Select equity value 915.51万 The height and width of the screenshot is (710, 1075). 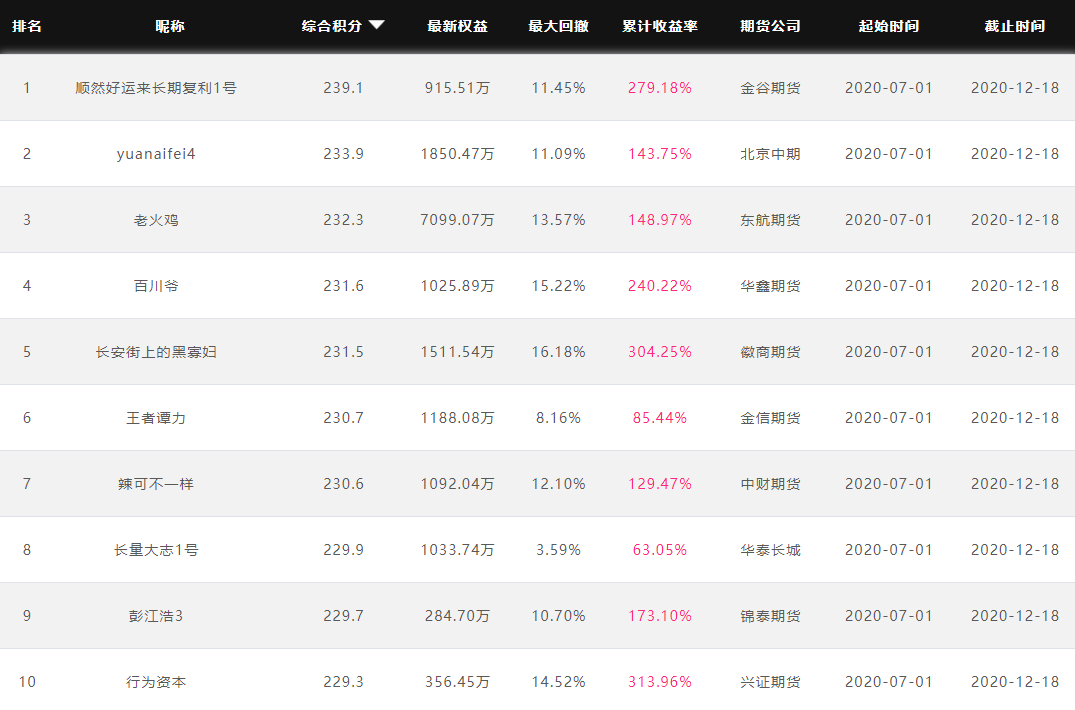457,88
